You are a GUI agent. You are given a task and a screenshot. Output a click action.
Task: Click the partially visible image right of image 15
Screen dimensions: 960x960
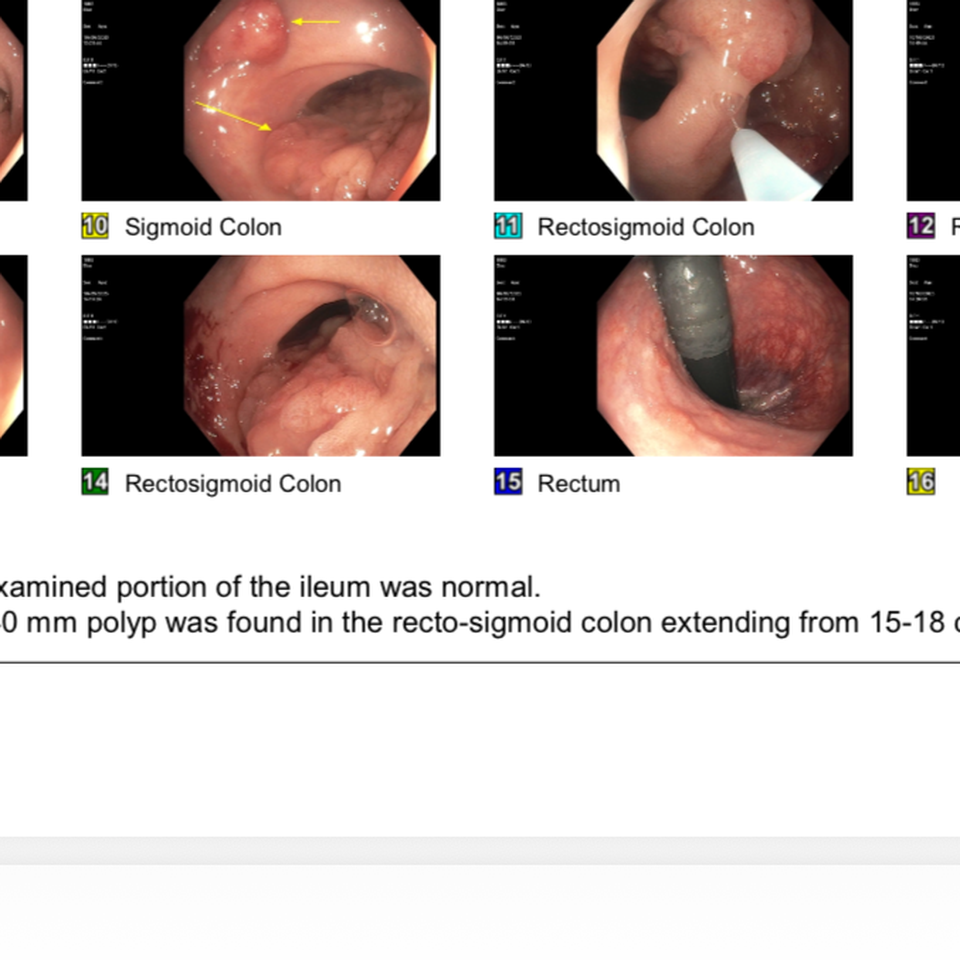(x=933, y=356)
